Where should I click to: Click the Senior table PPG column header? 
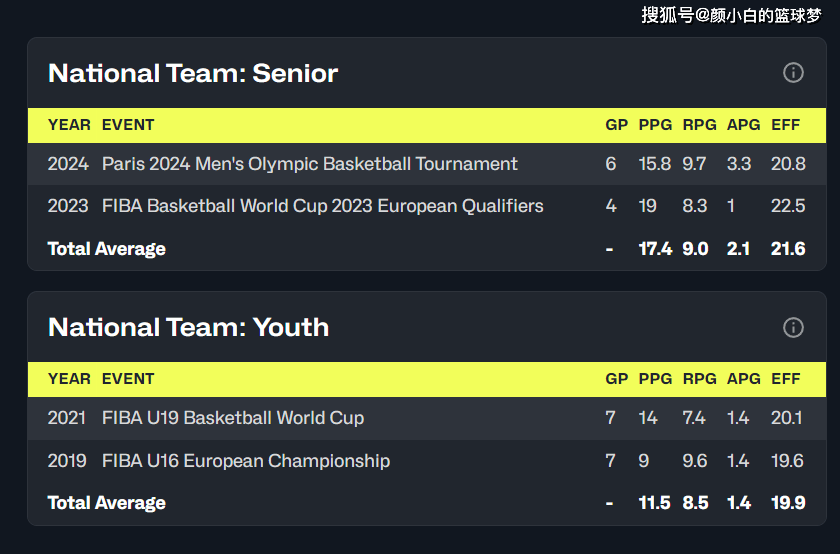655,125
